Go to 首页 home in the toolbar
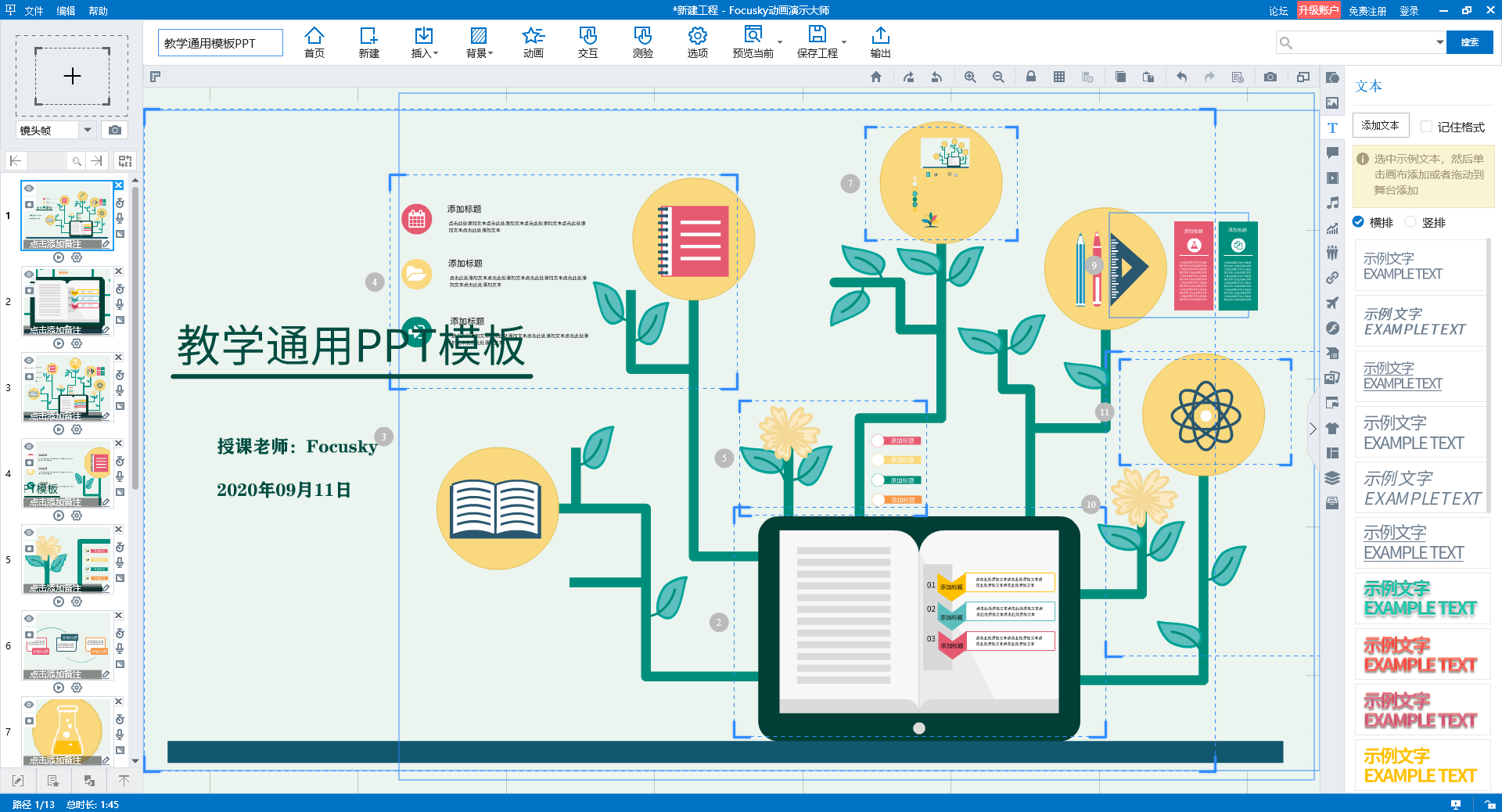 [314, 42]
